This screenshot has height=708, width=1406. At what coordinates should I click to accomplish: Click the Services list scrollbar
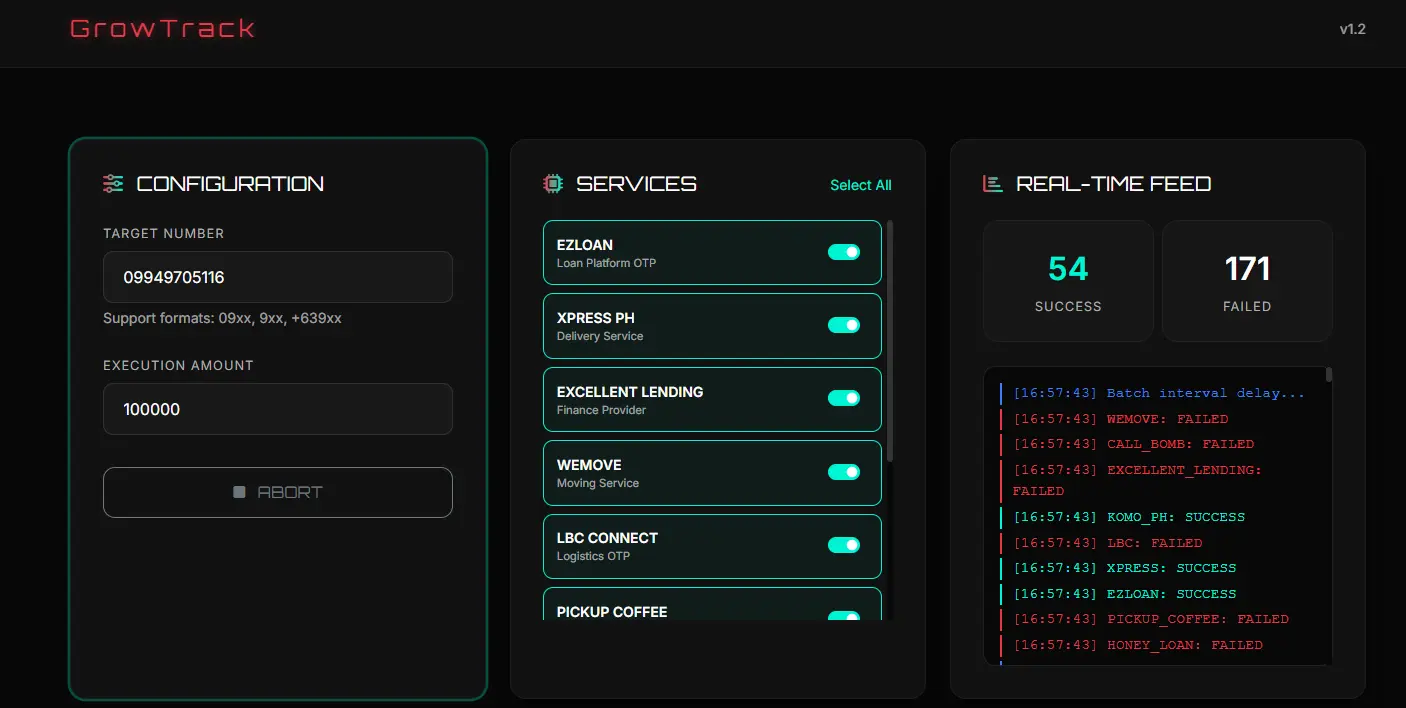(x=890, y=341)
